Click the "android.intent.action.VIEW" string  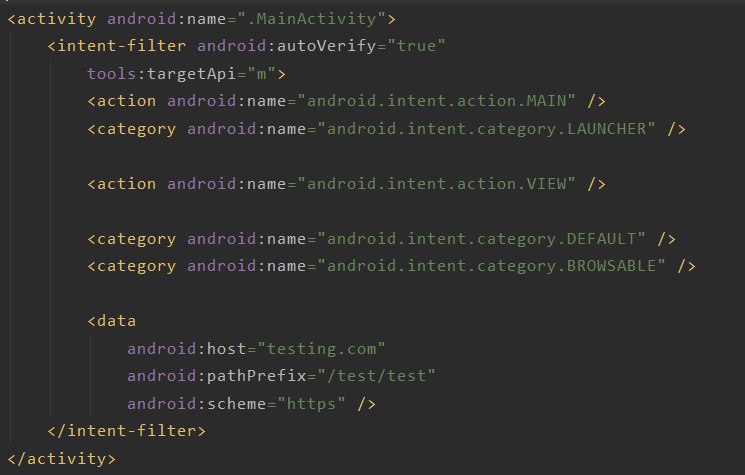(436, 184)
